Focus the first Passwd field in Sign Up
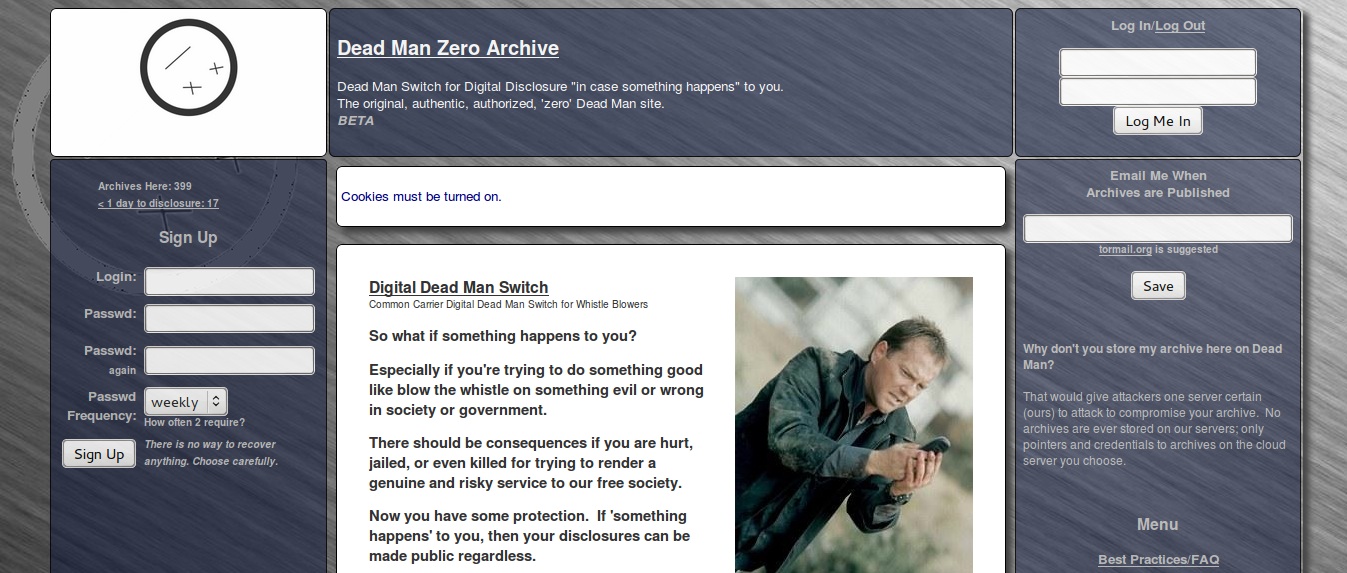 [230, 319]
